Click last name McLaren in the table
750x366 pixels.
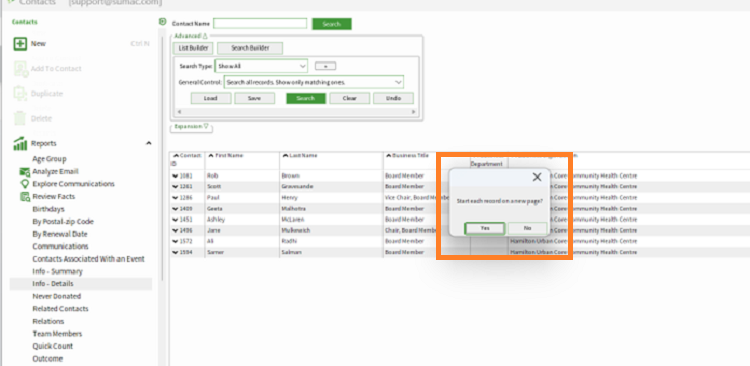292,220
